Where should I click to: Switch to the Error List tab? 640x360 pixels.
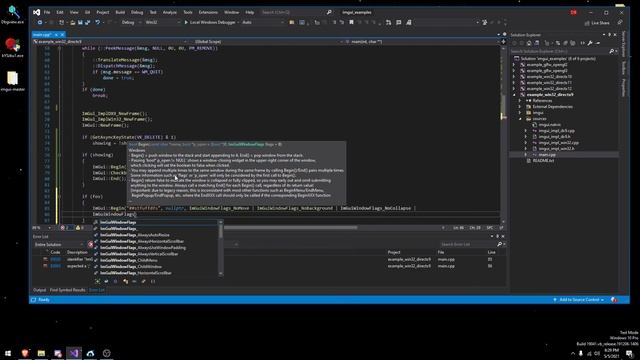click(x=97, y=290)
